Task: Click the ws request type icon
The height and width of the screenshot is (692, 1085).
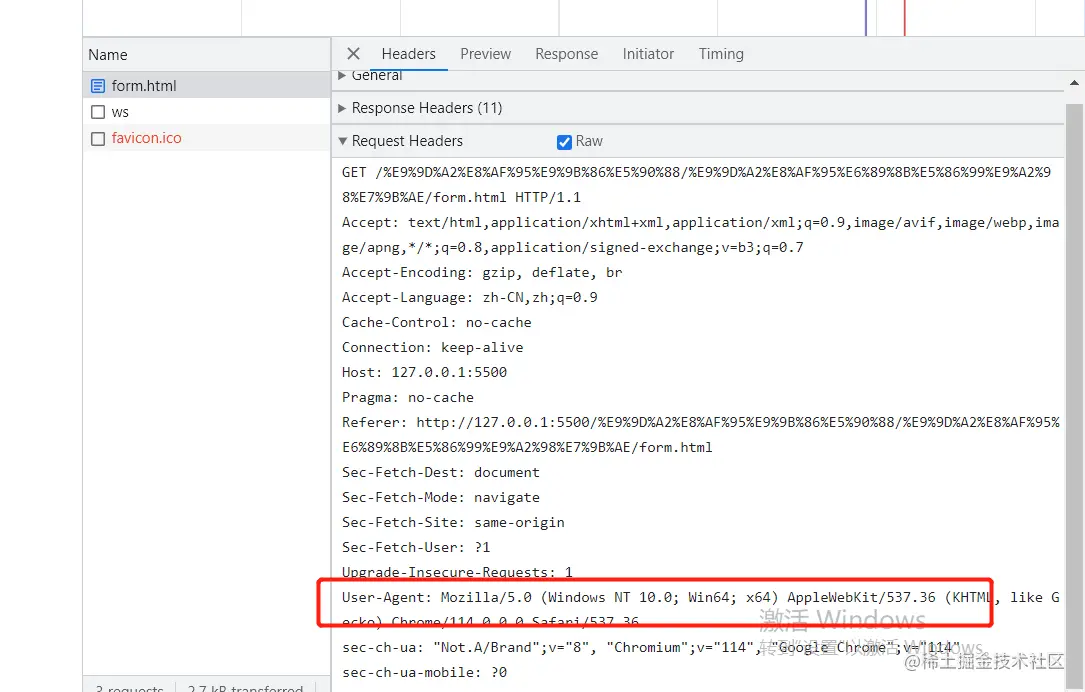Action: pyautogui.click(x=98, y=112)
